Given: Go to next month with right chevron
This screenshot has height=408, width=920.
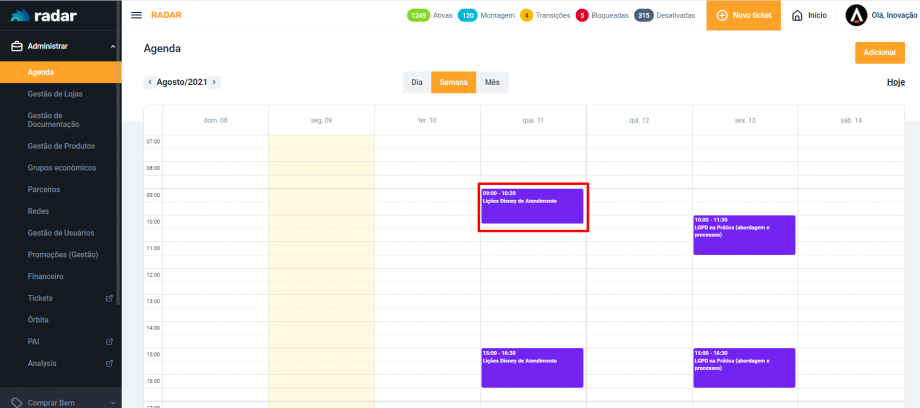Looking at the screenshot, I should tap(214, 82).
